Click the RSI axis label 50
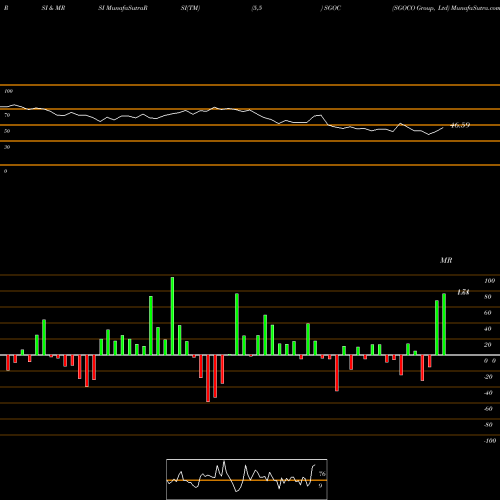 [x=7, y=131]
